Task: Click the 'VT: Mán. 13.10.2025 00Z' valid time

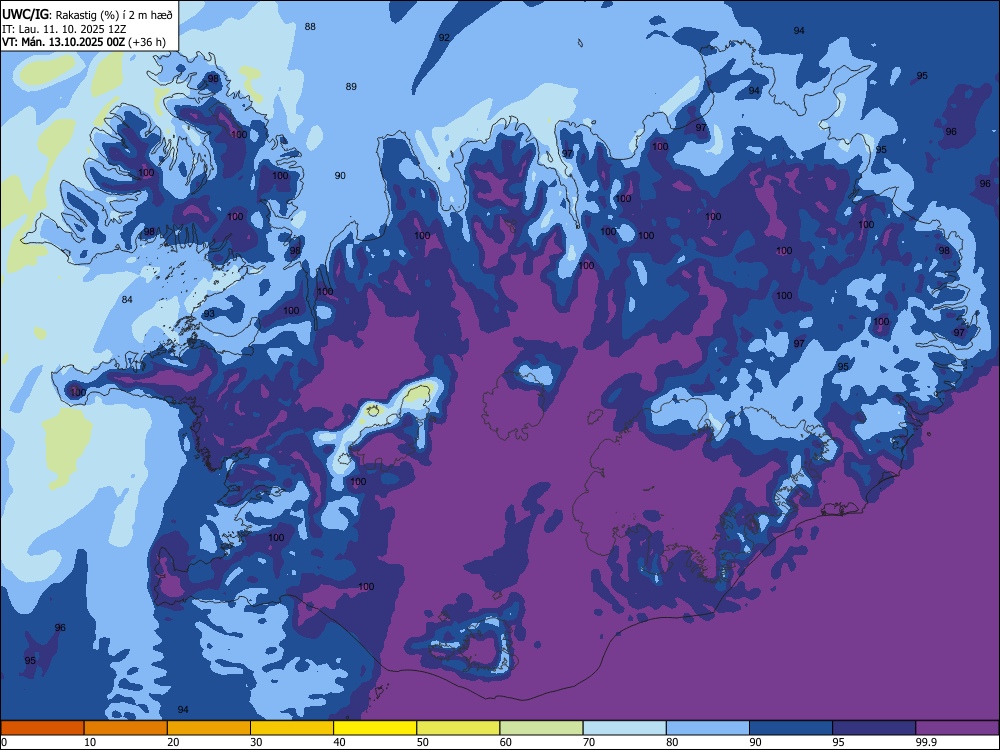Action: [x=64, y=42]
